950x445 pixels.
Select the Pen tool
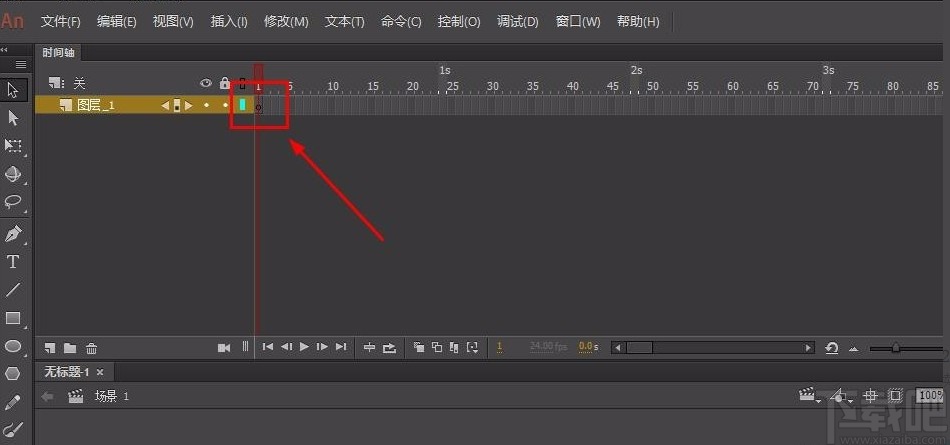point(13,233)
